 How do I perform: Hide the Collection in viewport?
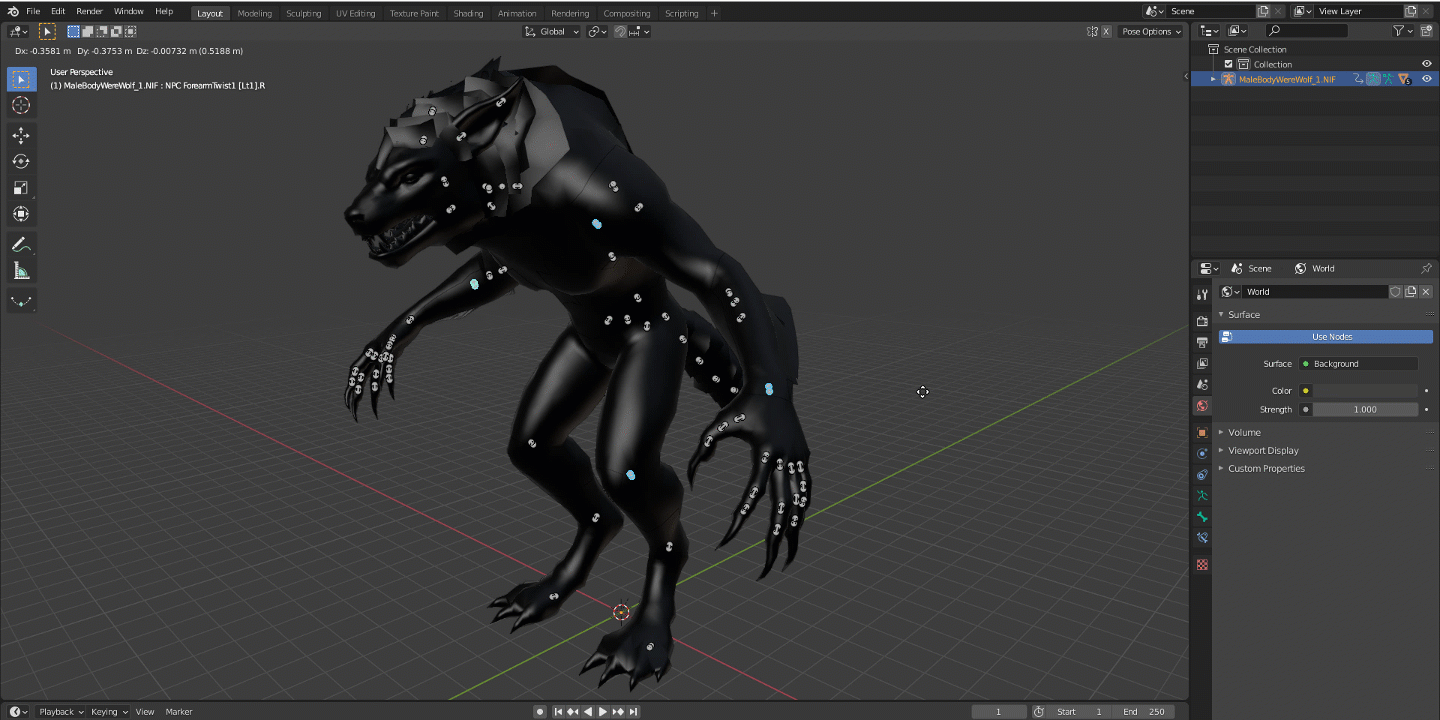pyautogui.click(x=1427, y=64)
